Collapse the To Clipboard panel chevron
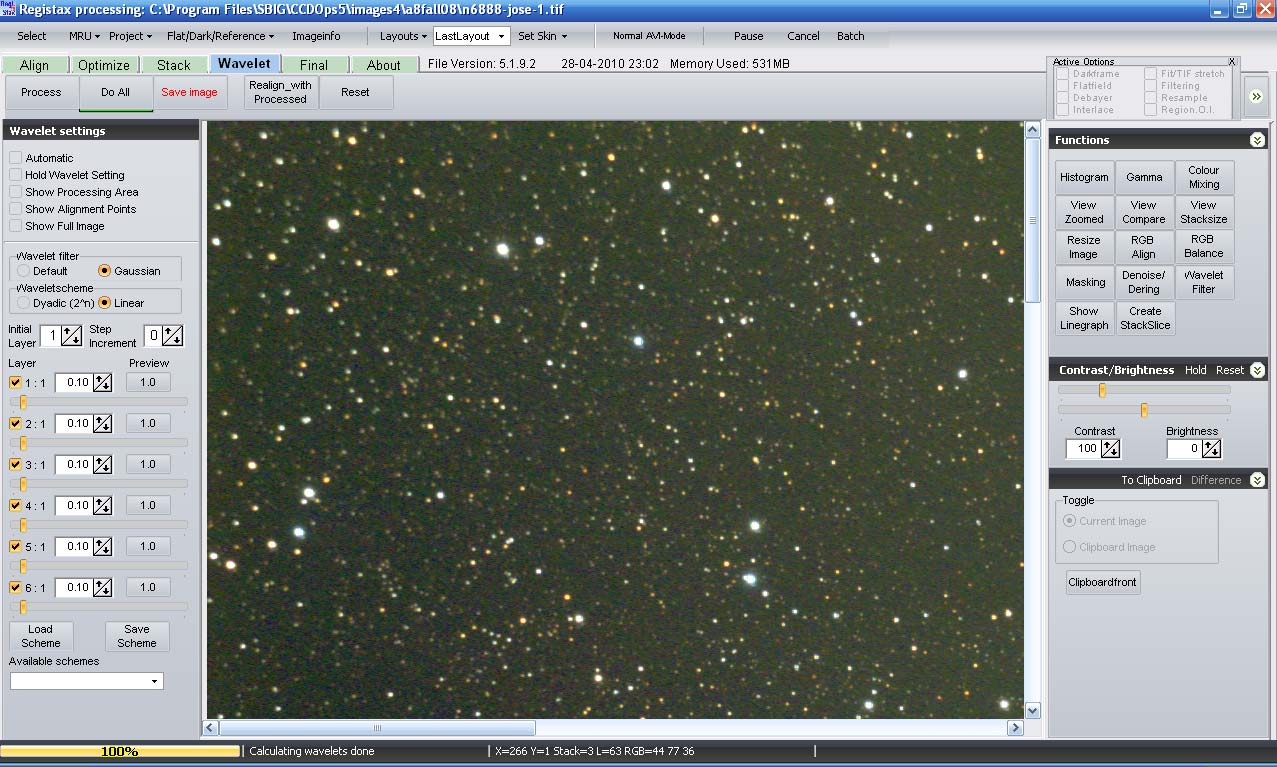The height and width of the screenshot is (767, 1277). coord(1257,480)
